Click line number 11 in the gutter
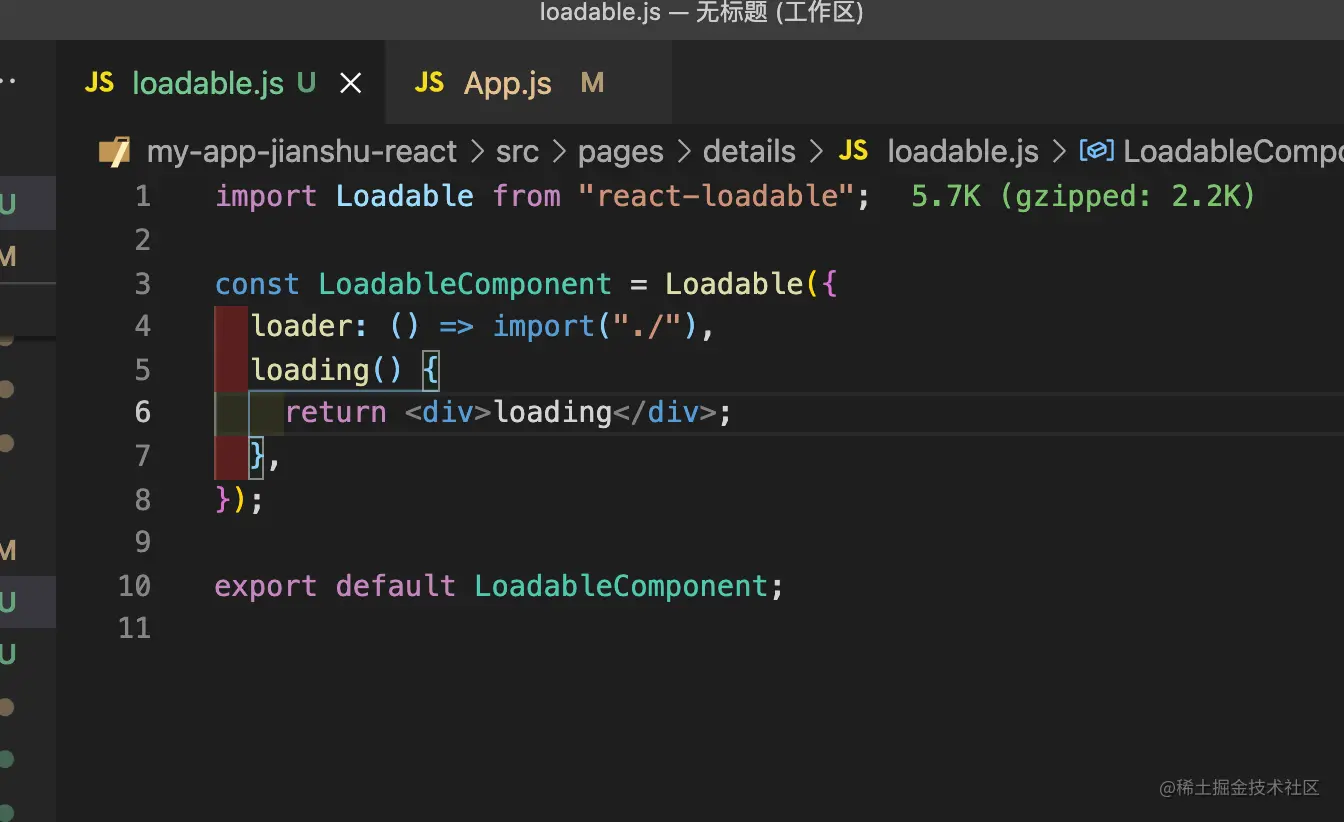 point(135,628)
